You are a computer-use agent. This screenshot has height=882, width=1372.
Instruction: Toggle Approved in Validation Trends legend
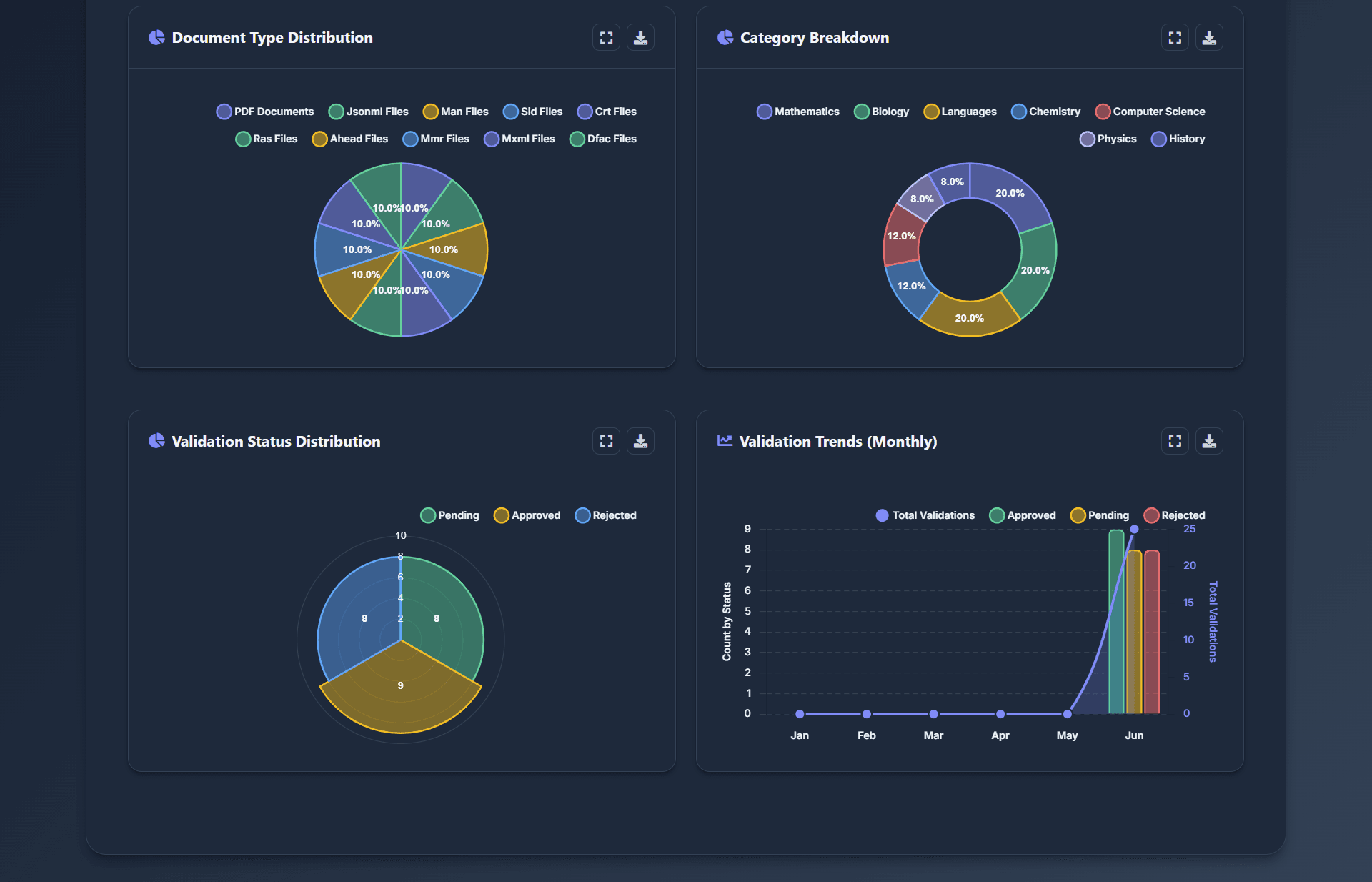tap(1023, 515)
